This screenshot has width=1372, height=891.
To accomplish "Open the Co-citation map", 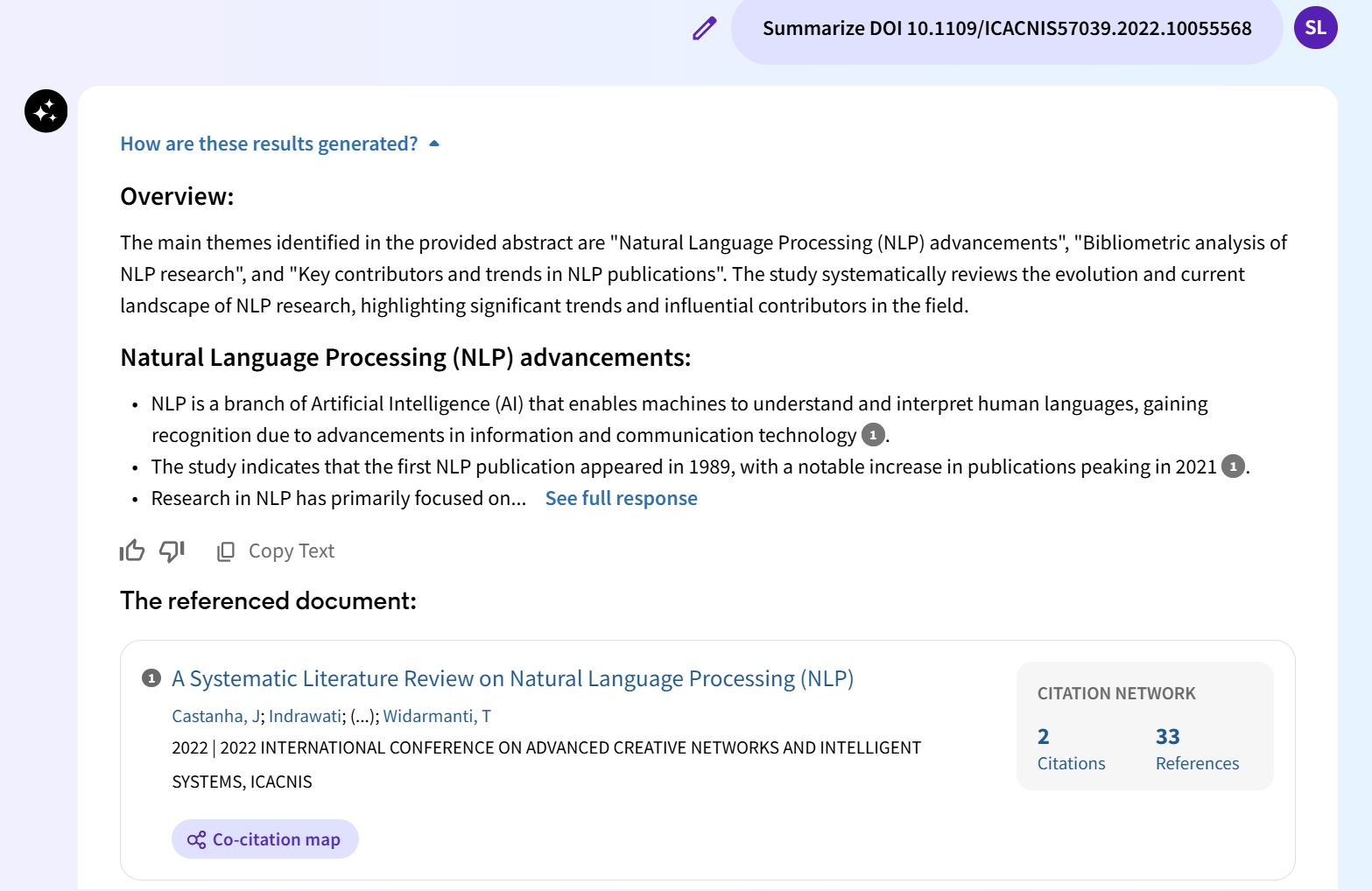I will point(265,839).
